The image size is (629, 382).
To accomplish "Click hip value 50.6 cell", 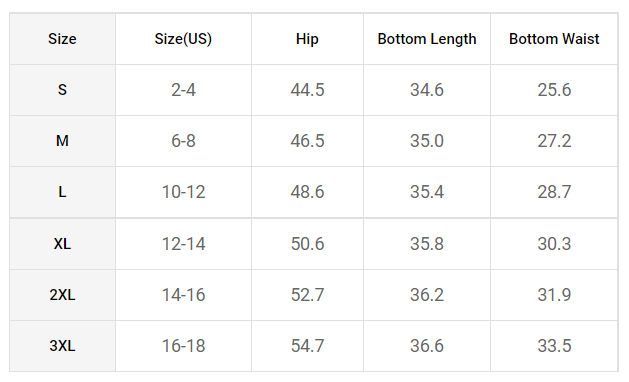I will pos(307,244).
